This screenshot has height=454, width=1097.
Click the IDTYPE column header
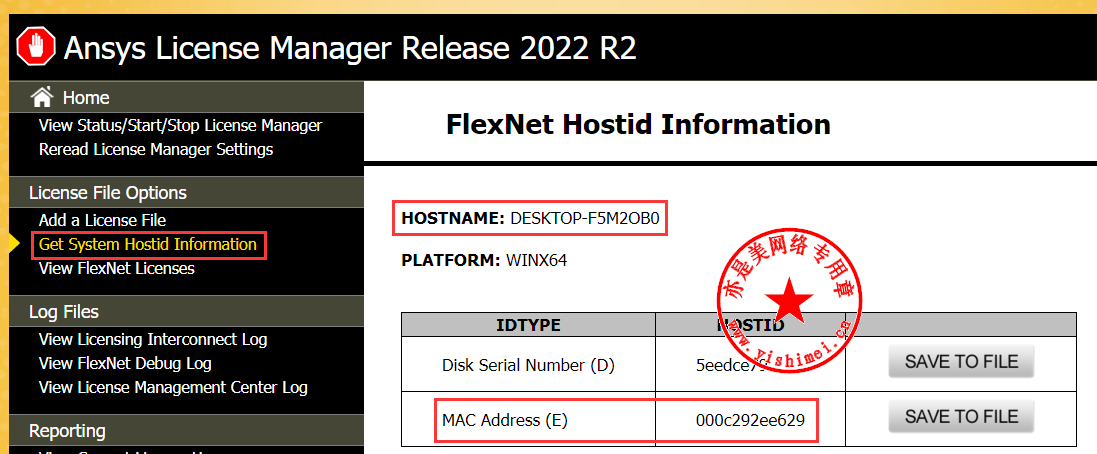[528, 325]
